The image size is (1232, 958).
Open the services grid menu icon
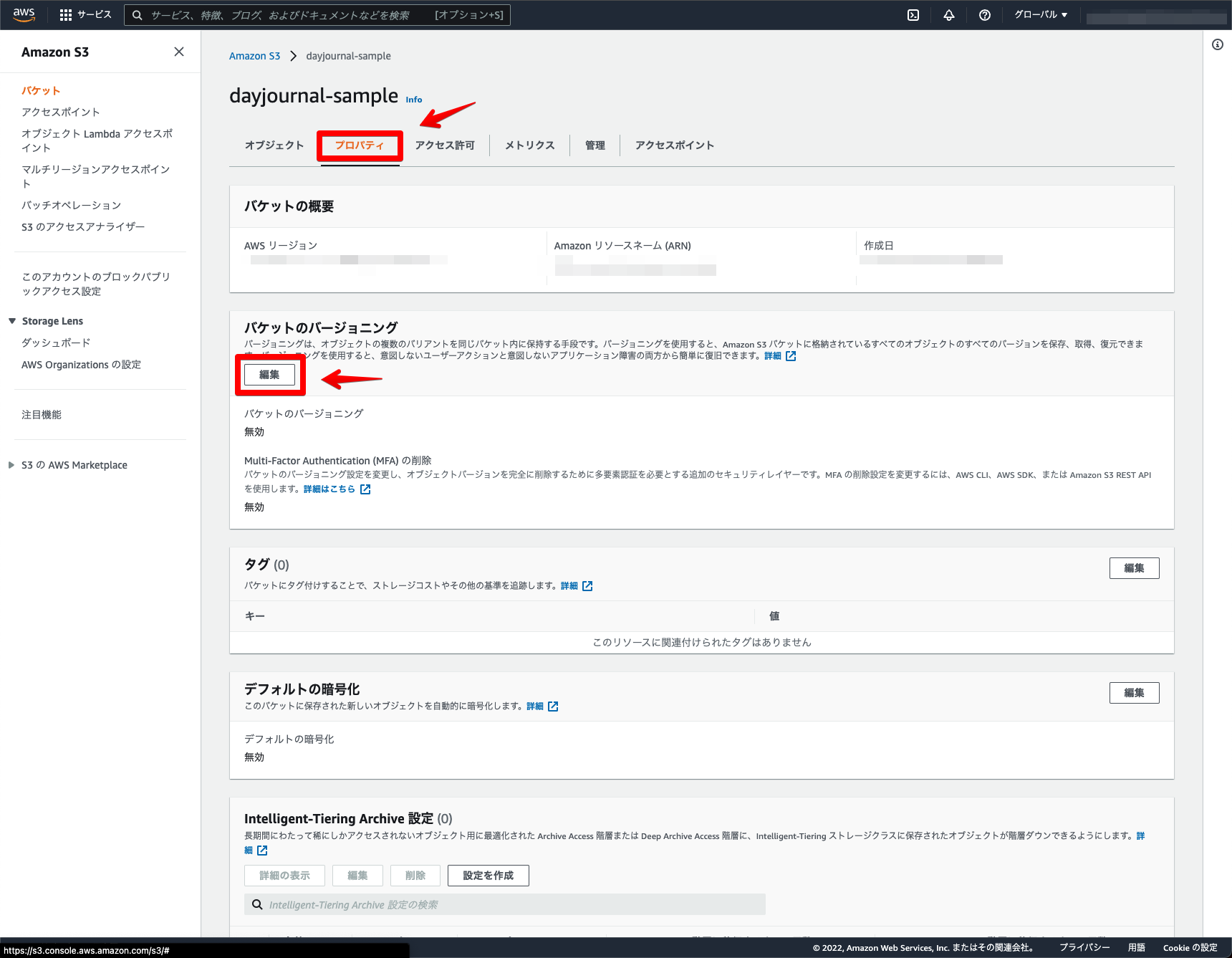point(66,15)
